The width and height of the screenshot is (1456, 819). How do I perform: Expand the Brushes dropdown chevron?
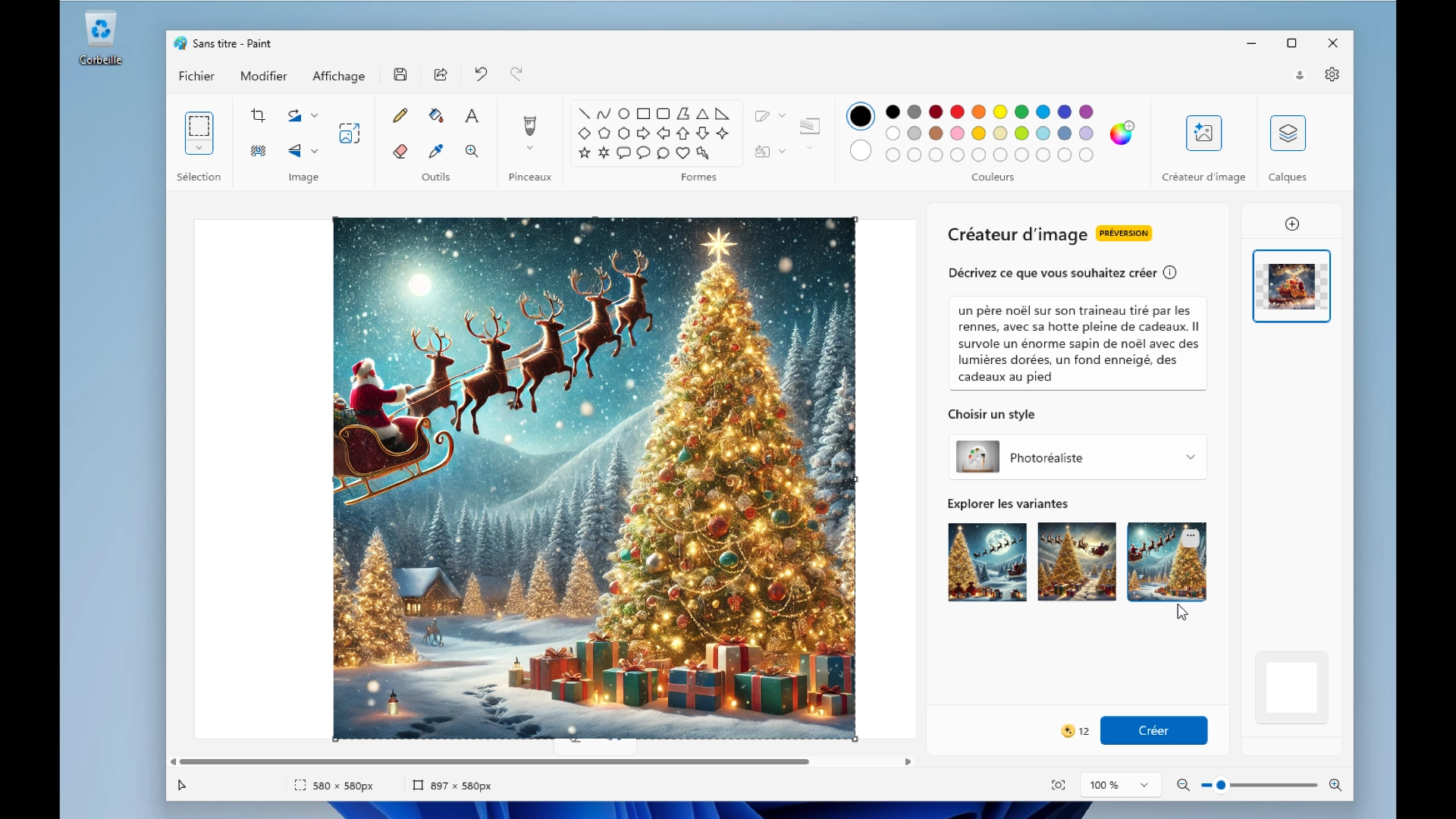(530, 148)
